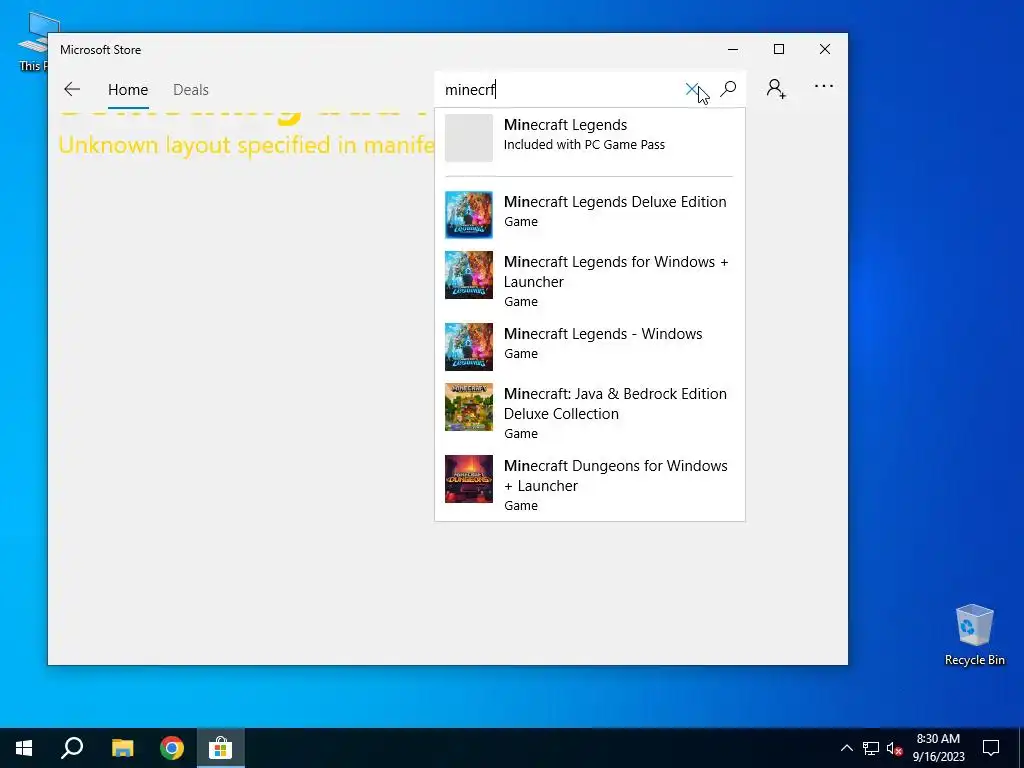Select the Recycle Bin desktop icon
The width and height of the screenshot is (1024, 768).
tap(974, 635)
